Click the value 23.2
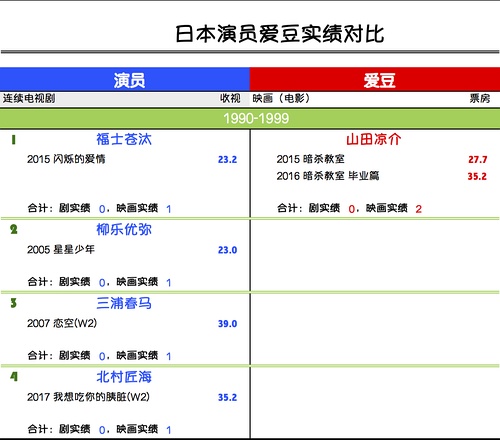Viewport: 500px width, 440px height. [x=227, y=160]
